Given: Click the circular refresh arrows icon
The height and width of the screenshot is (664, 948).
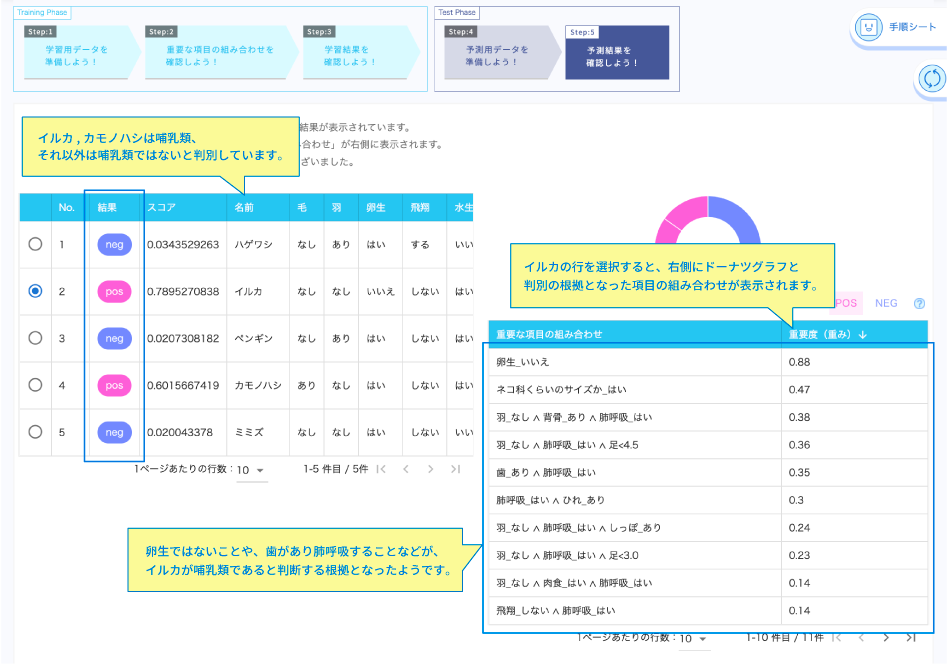Looking at the screenshot, I should tap(932, 79).
